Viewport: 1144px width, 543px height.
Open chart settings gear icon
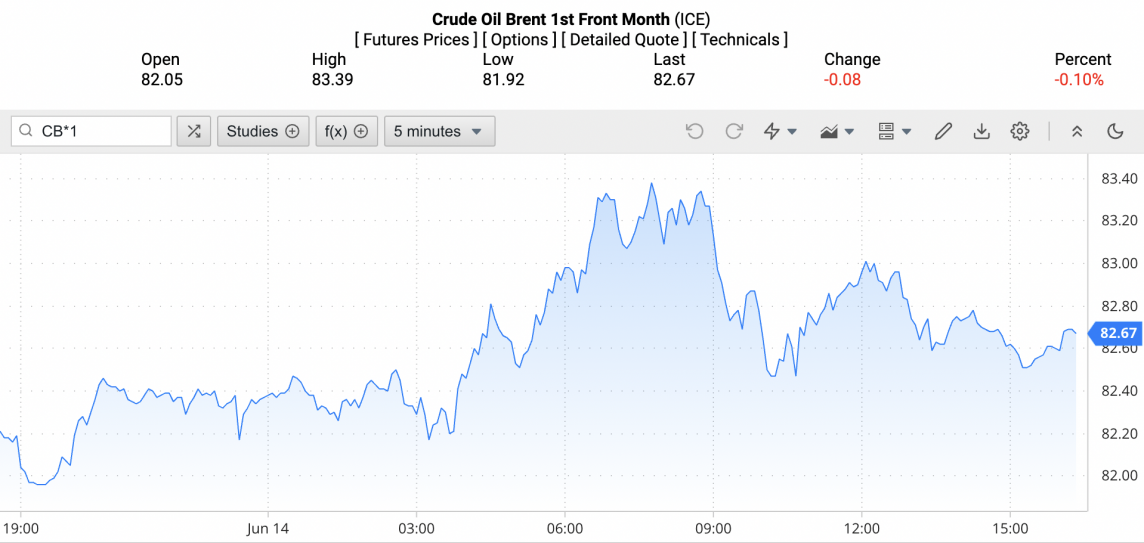1020,131
